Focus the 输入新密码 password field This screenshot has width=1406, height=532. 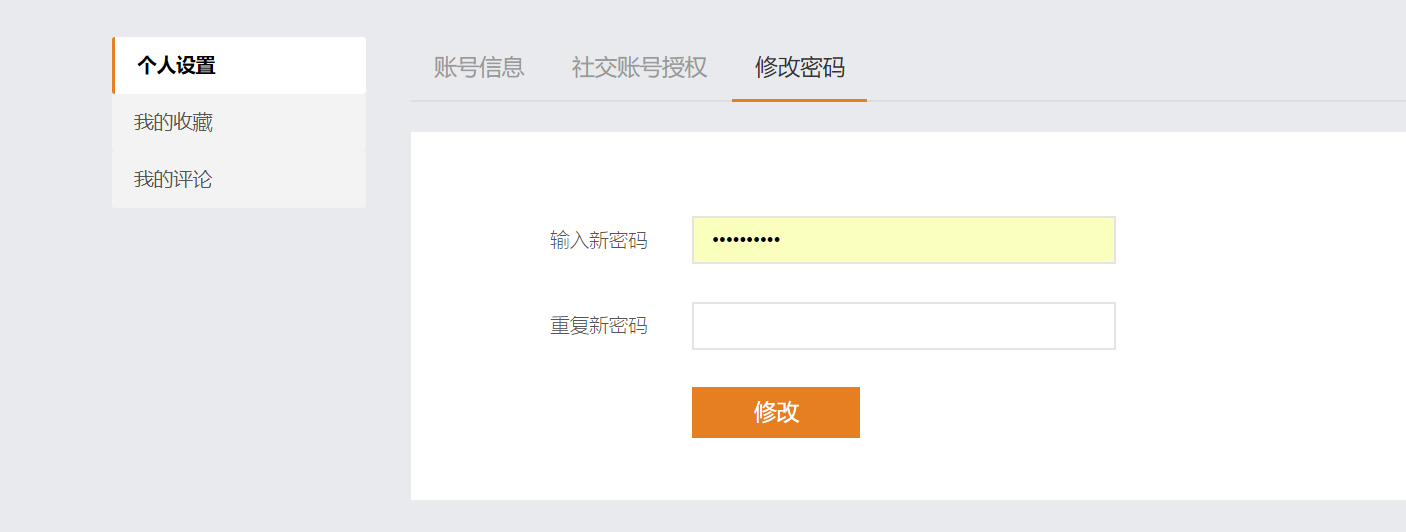[903, 240]
